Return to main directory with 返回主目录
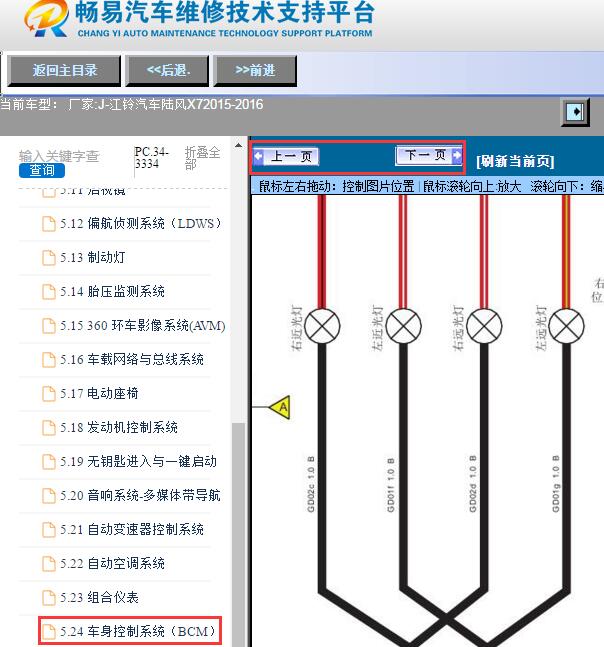This screenshot has height=647, width=604. pos(65,71)
